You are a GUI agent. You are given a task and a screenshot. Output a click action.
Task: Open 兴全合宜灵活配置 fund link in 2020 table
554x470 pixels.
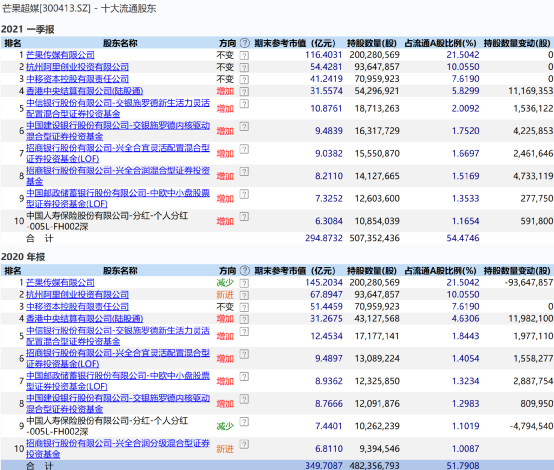point(118,359)
